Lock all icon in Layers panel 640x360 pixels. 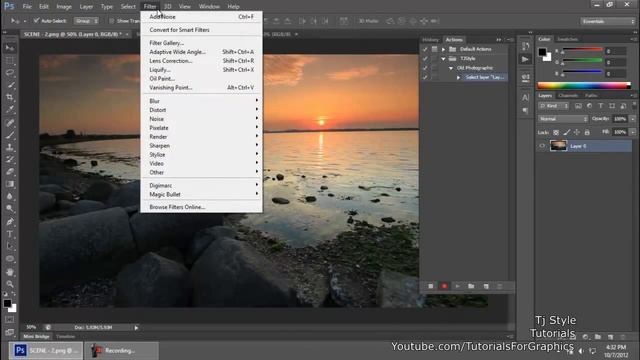[x=587, y=132]
